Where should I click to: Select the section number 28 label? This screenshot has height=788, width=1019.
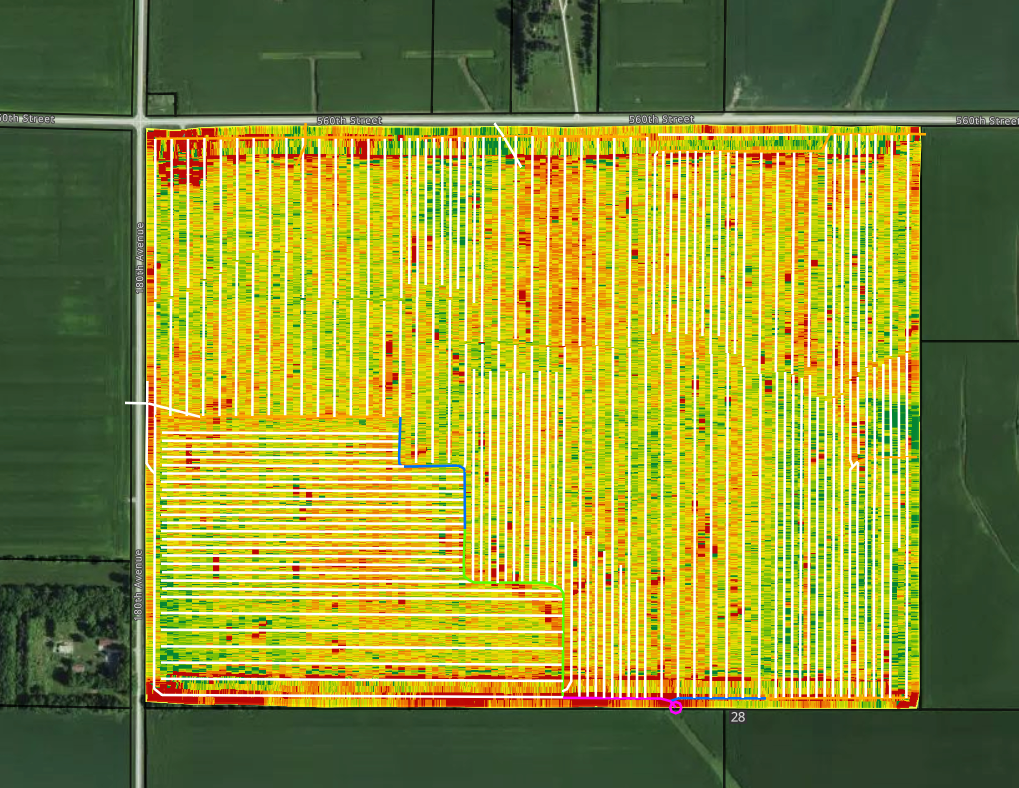[x=738, y=717]
